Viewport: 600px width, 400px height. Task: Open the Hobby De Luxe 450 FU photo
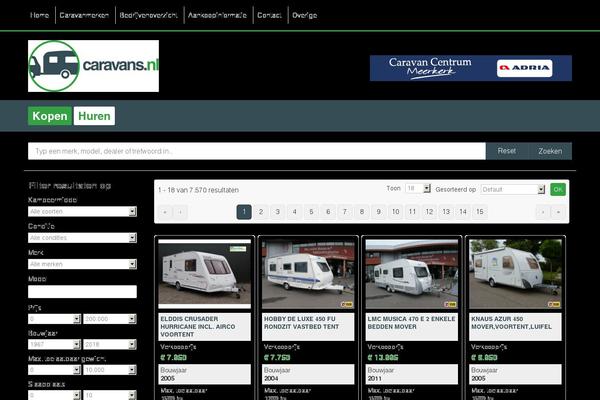[x=308, y=274]
